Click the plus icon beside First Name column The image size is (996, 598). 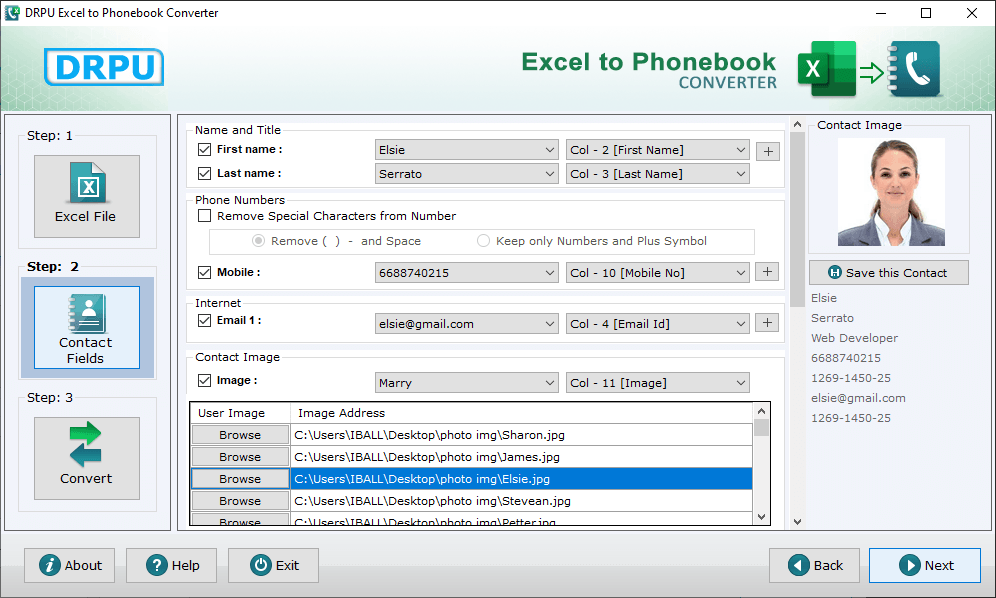pyautogui.click(x=768, y=151)
